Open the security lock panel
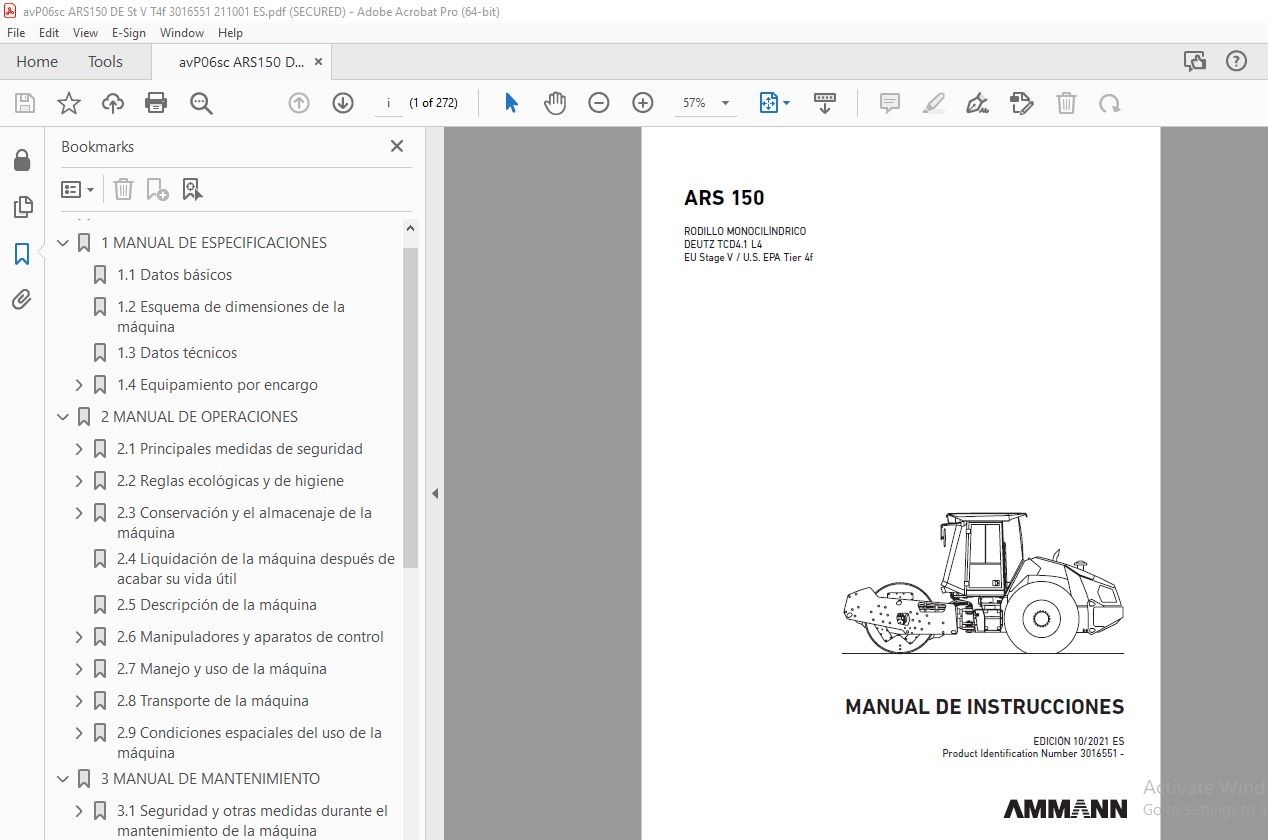 (x=22, y=161)
